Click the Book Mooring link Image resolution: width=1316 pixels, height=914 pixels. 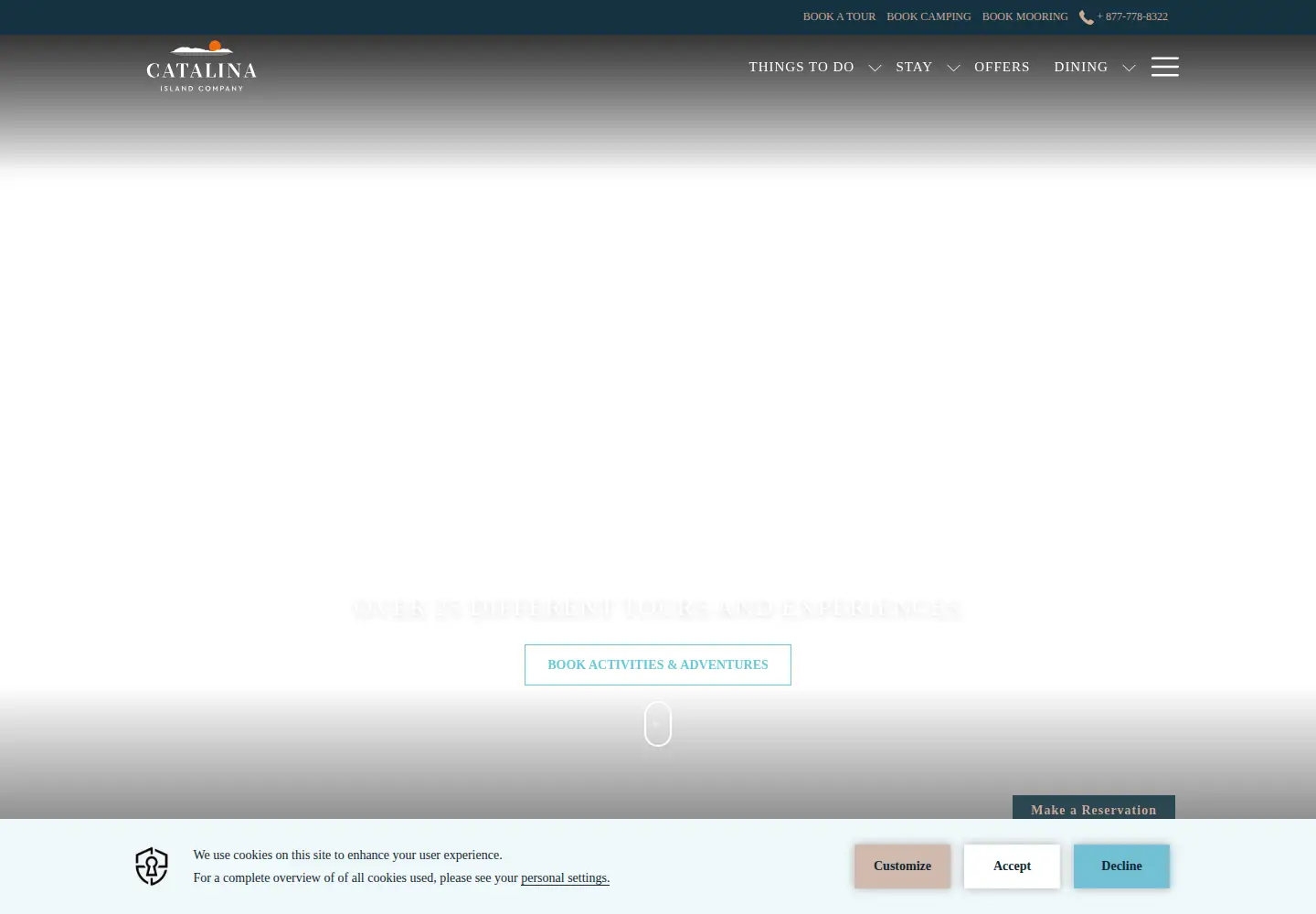(1024, 16)
